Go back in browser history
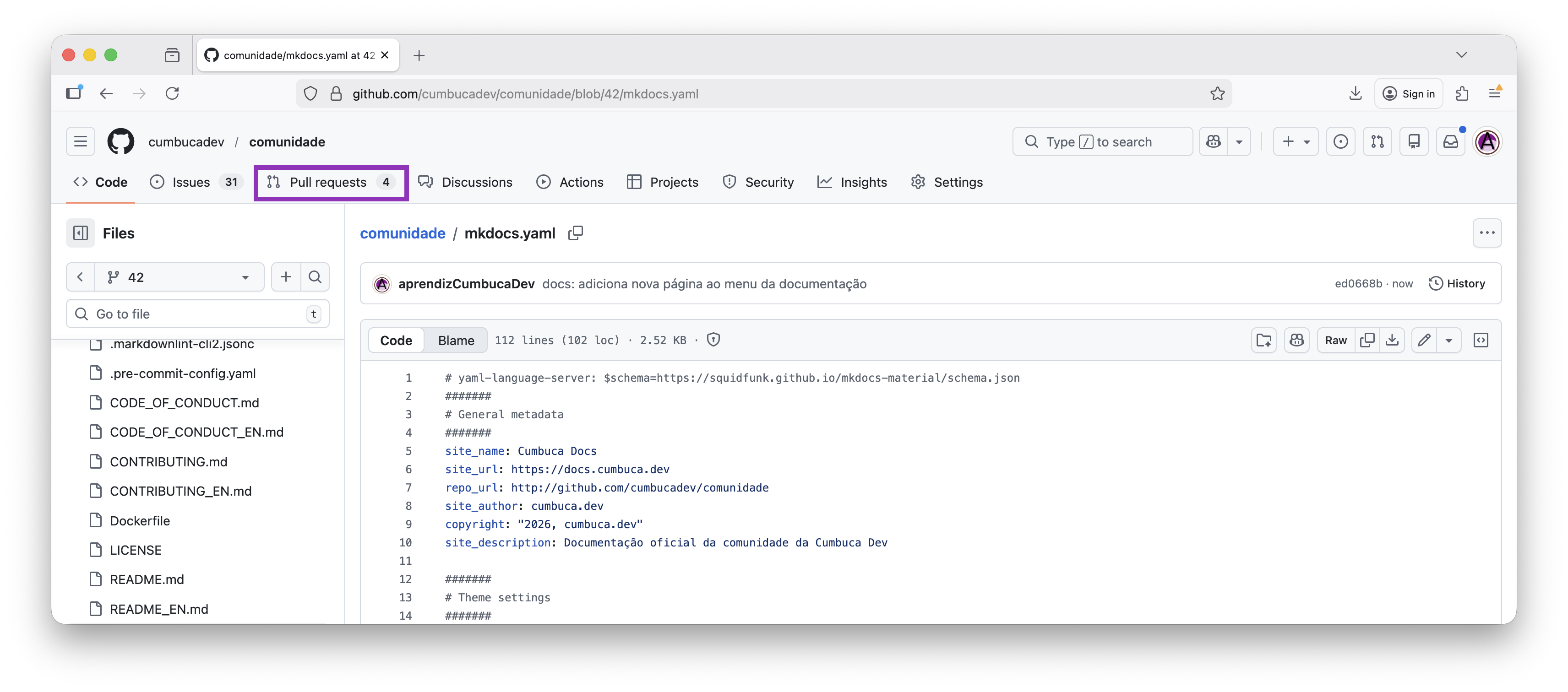The image size is (1568, 692). coord(107,94)
